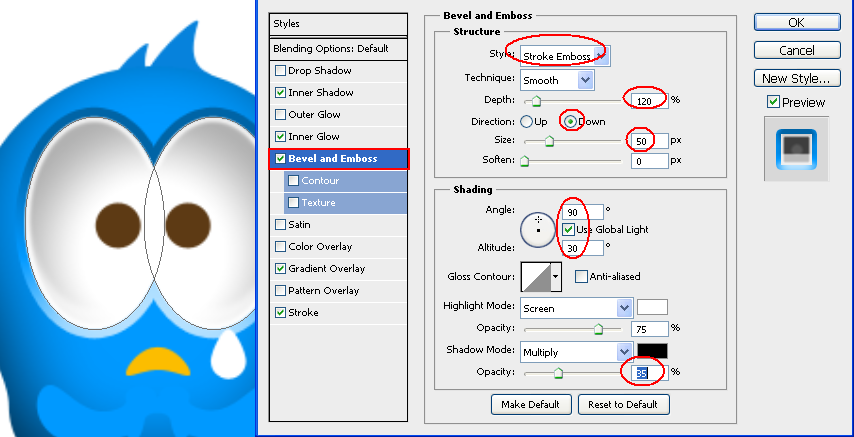Click the Soften value input field
The height and width of the screenshot is (437, 854).
pos(649,161)
